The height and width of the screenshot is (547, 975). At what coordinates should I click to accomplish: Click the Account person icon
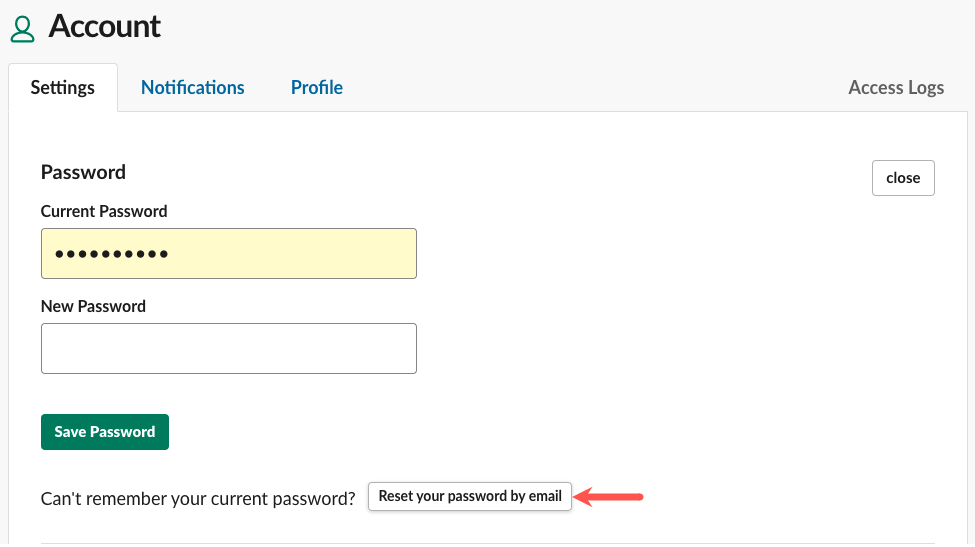pyautogui.click(x=23, y=28)
